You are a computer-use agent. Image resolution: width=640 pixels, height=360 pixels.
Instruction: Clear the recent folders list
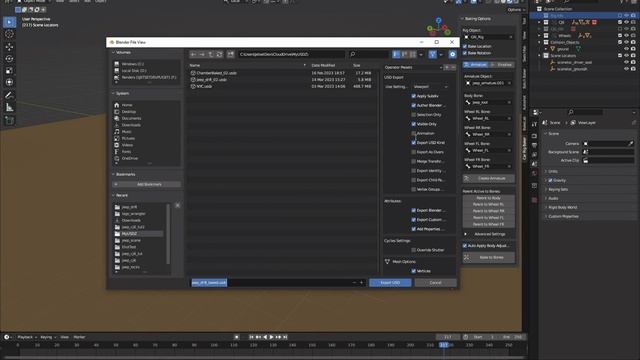(178, 205)
